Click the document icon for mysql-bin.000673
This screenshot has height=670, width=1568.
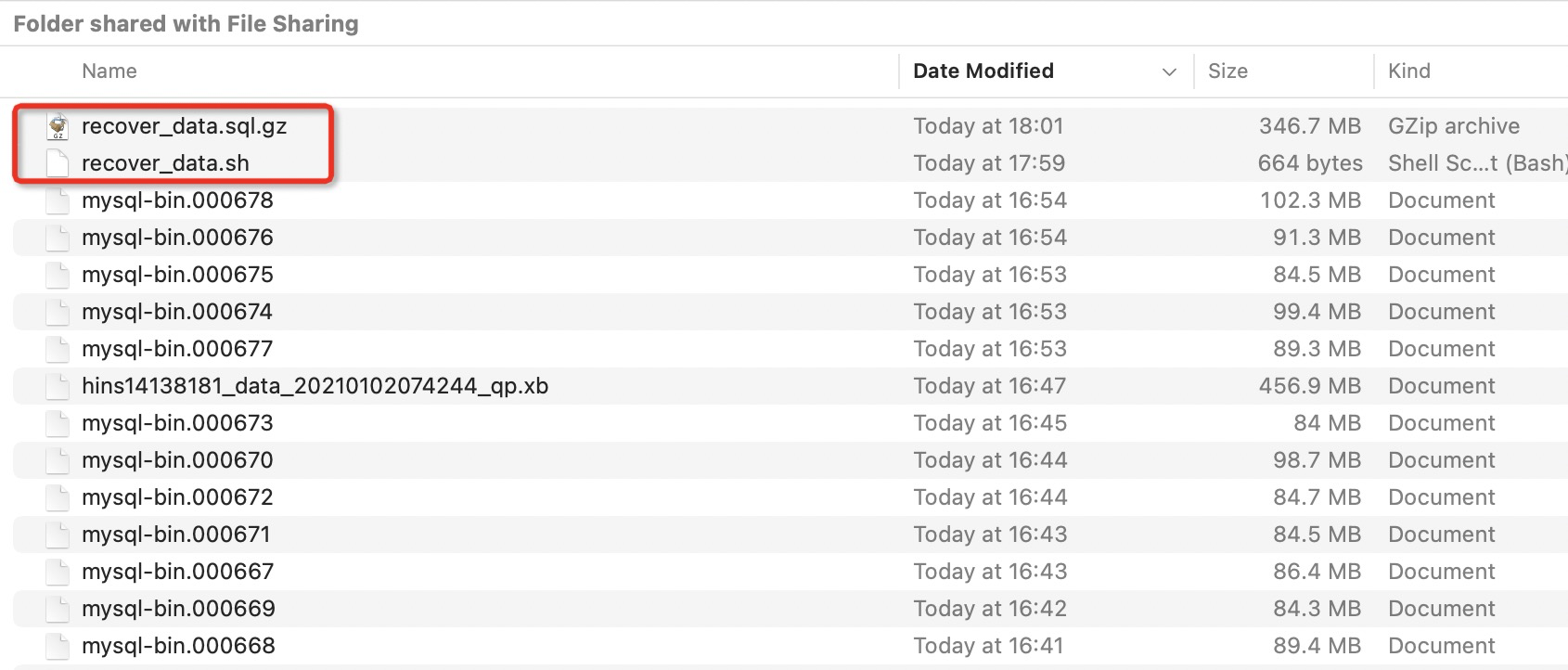pyautogui.click(x=57, y=423)
